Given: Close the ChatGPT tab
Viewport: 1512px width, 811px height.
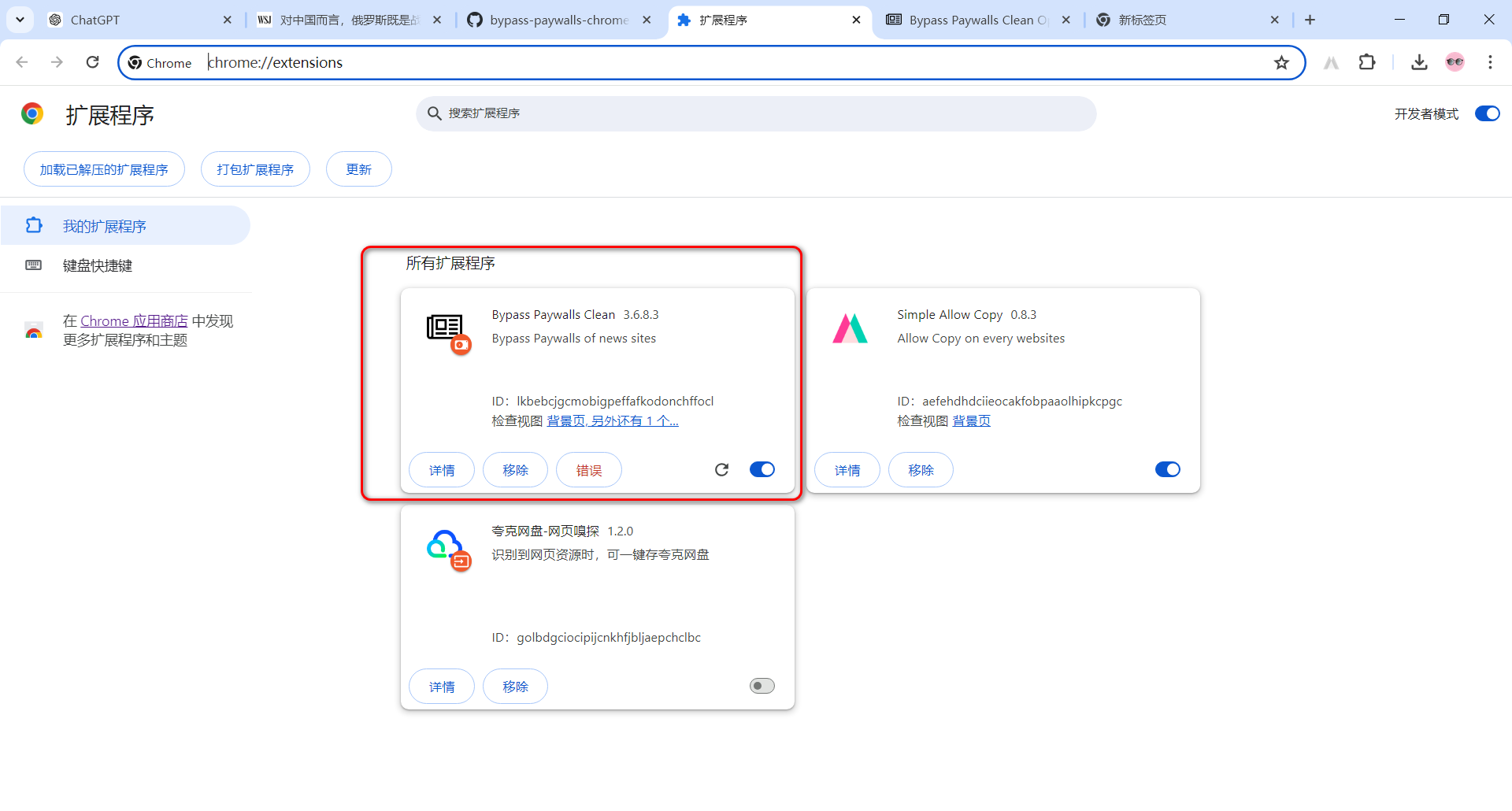Looking at the screenshot, I should click(x=227, y=20).
